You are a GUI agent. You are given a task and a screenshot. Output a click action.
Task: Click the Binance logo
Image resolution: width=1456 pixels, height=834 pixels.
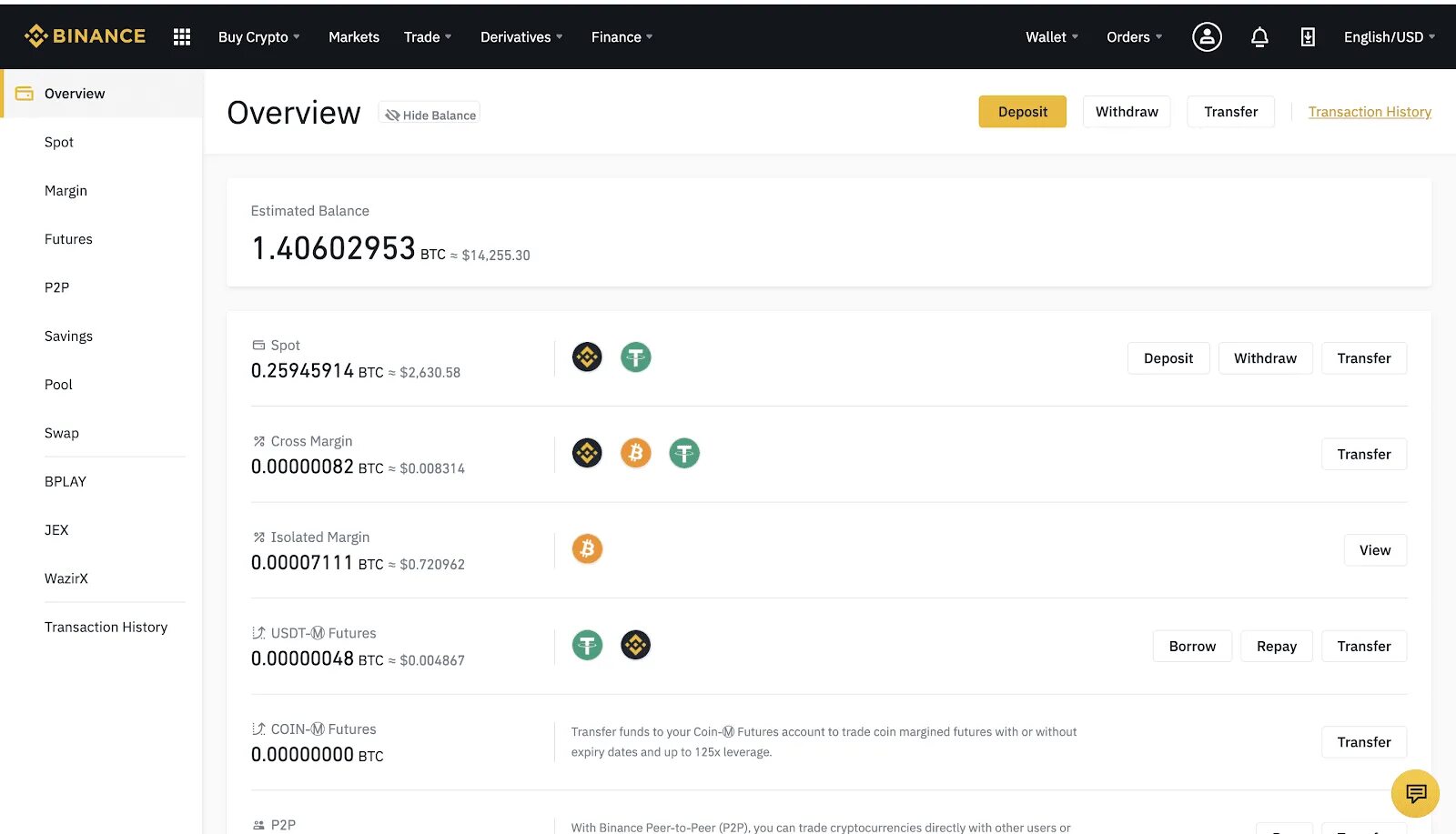85,35
